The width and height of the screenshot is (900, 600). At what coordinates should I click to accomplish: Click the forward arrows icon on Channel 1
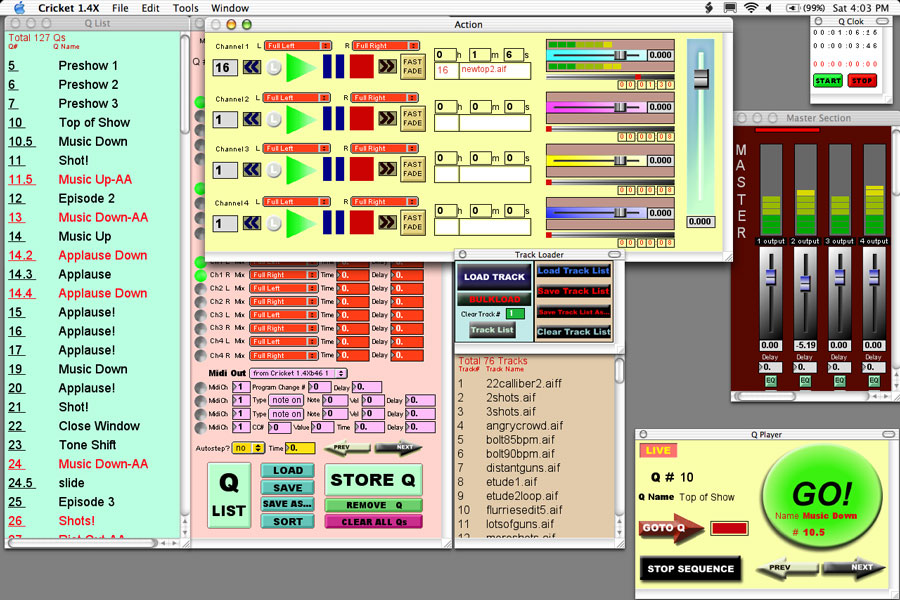point(387,66)
